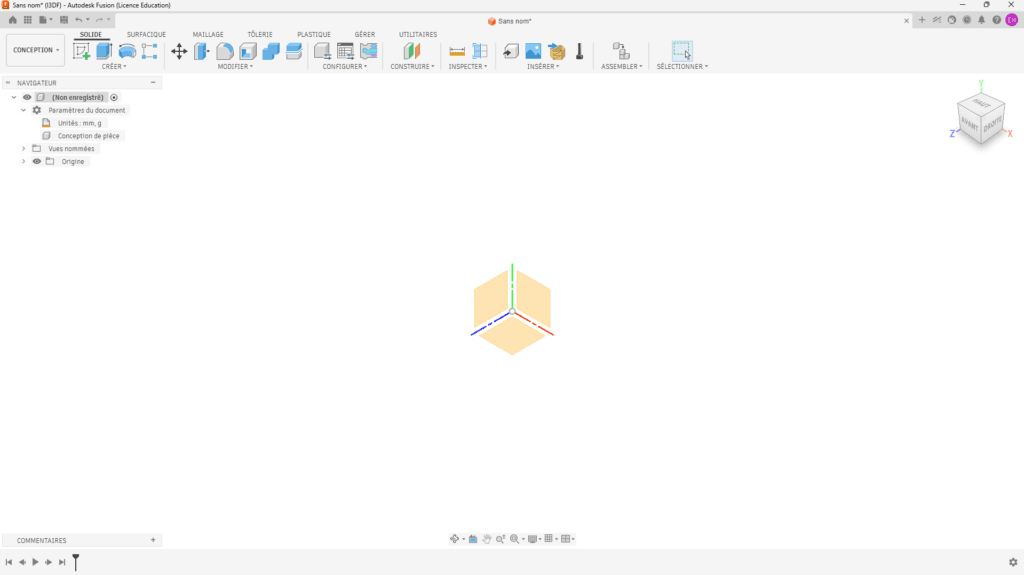Click the Derive/pattern icon in Créer

(x=150, y=51)
